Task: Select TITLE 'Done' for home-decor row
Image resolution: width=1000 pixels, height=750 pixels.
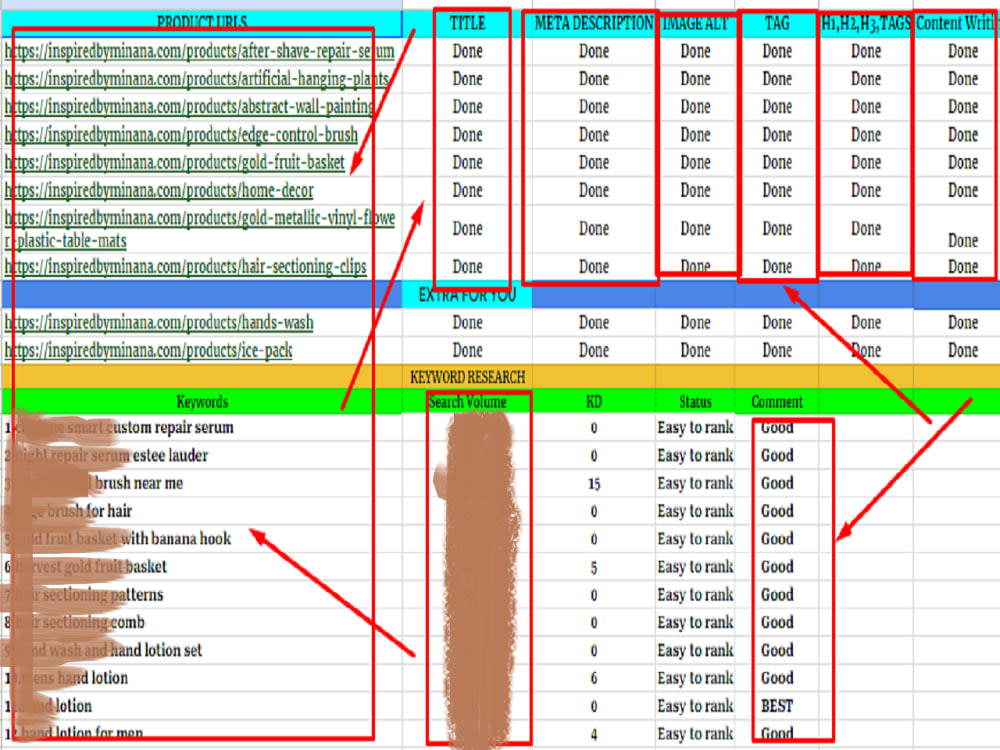Action: click(x=467, y=191)
